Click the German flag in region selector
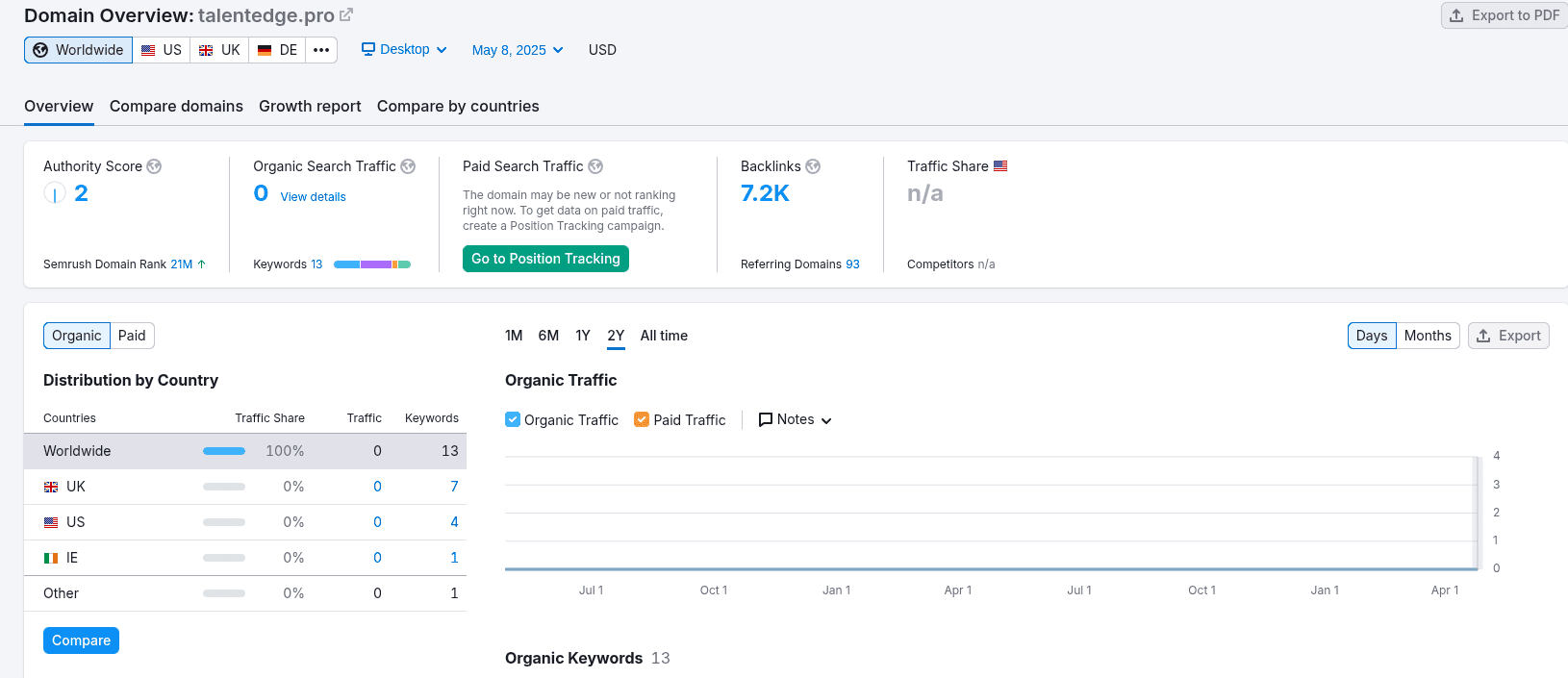Screen dimensions: 1568x678 coord(265,50)
